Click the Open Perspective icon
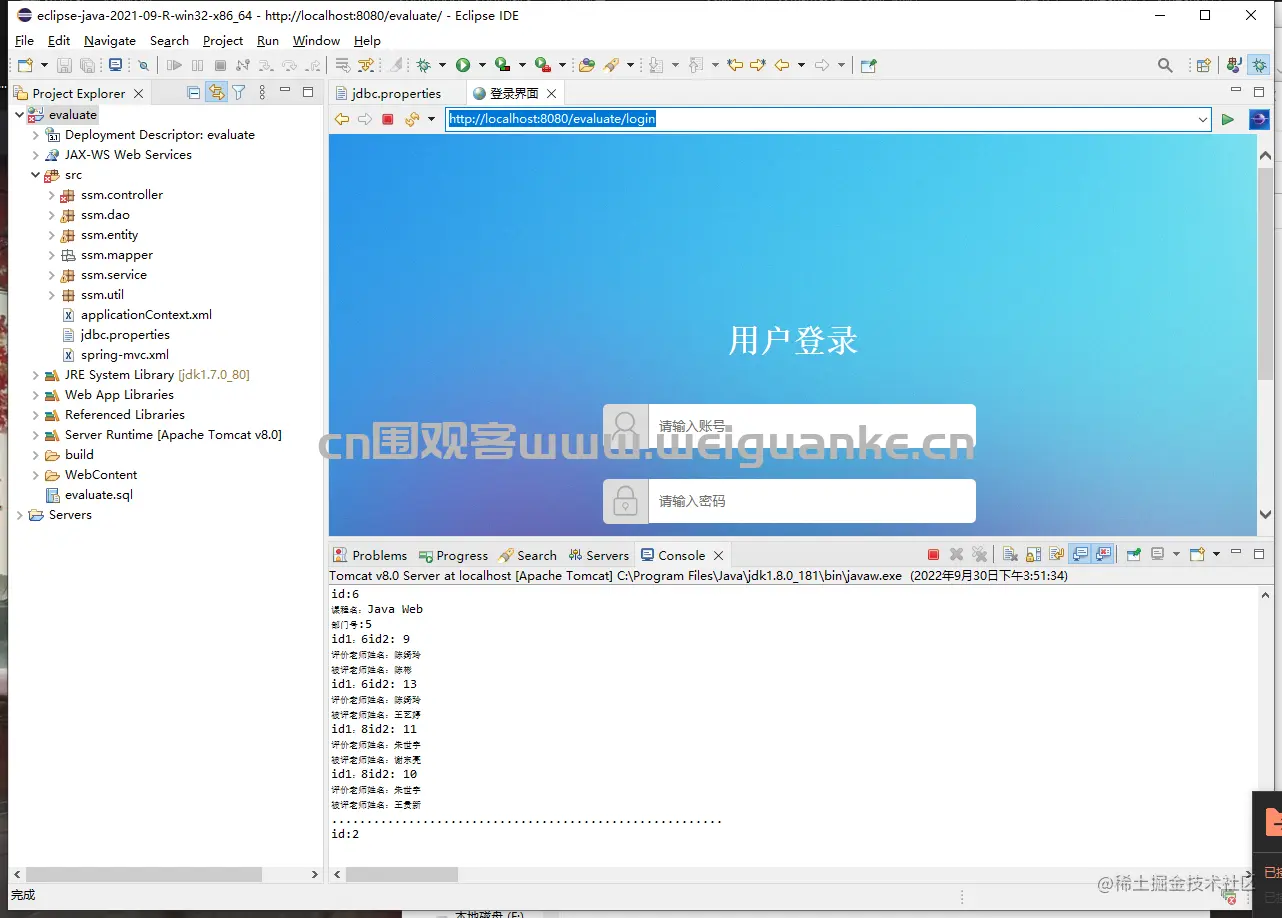The image size is (1282, 918). tap(1204, 65)
